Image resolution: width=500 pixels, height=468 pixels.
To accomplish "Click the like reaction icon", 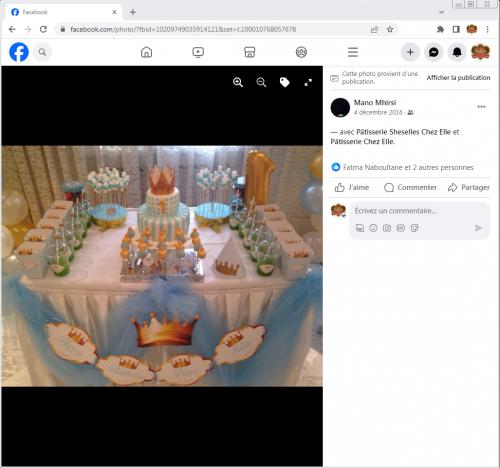I will click(336, 167).
